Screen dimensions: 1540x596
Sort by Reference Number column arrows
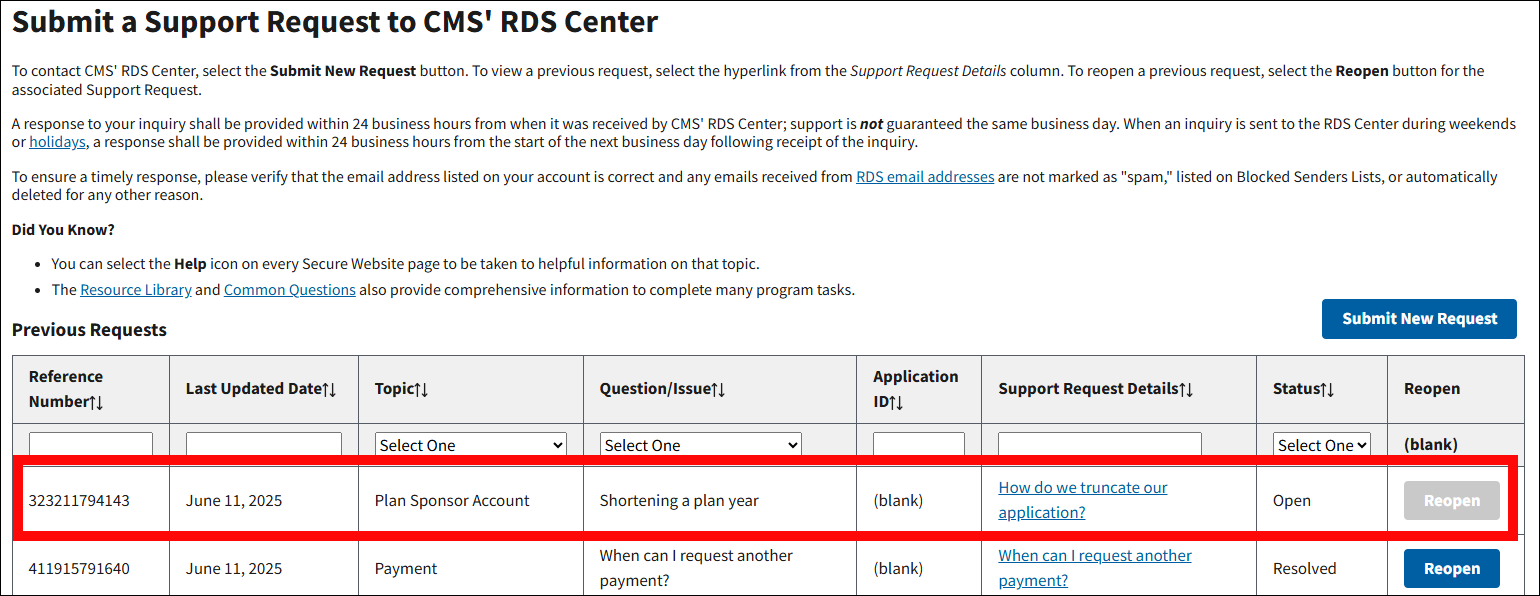click(x=96, y=402)
